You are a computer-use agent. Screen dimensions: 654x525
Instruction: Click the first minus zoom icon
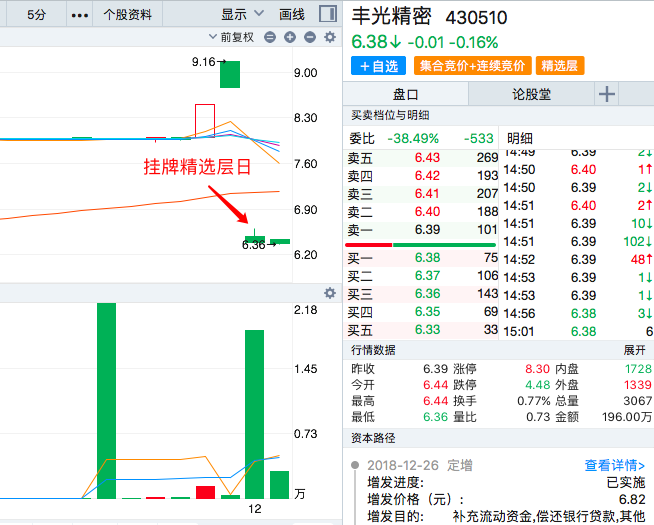coord(270,37)
